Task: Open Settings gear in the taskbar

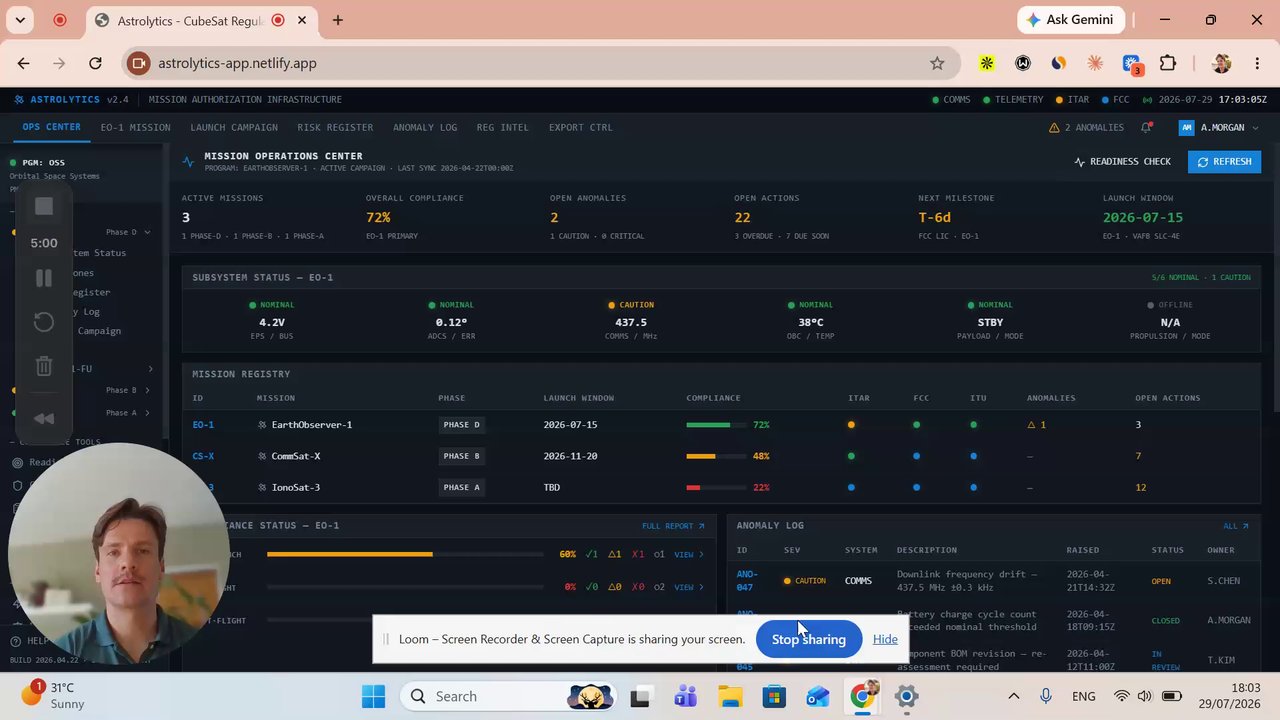Action: pos(906,696)
